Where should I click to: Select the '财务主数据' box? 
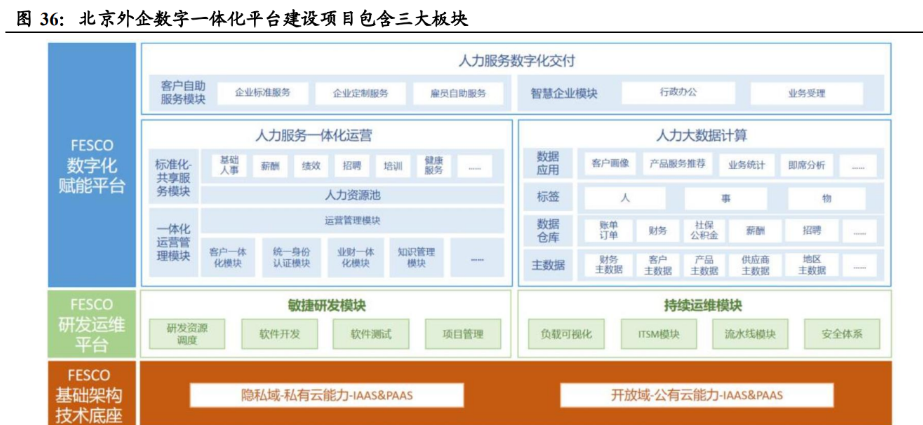(608, 265)
